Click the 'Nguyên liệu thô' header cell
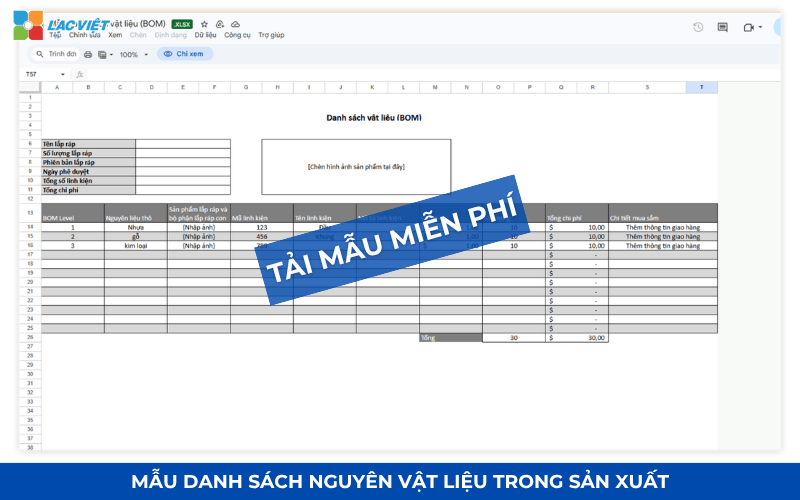The height and width of the screenshot is (500, 800). [x=136, y=213]
